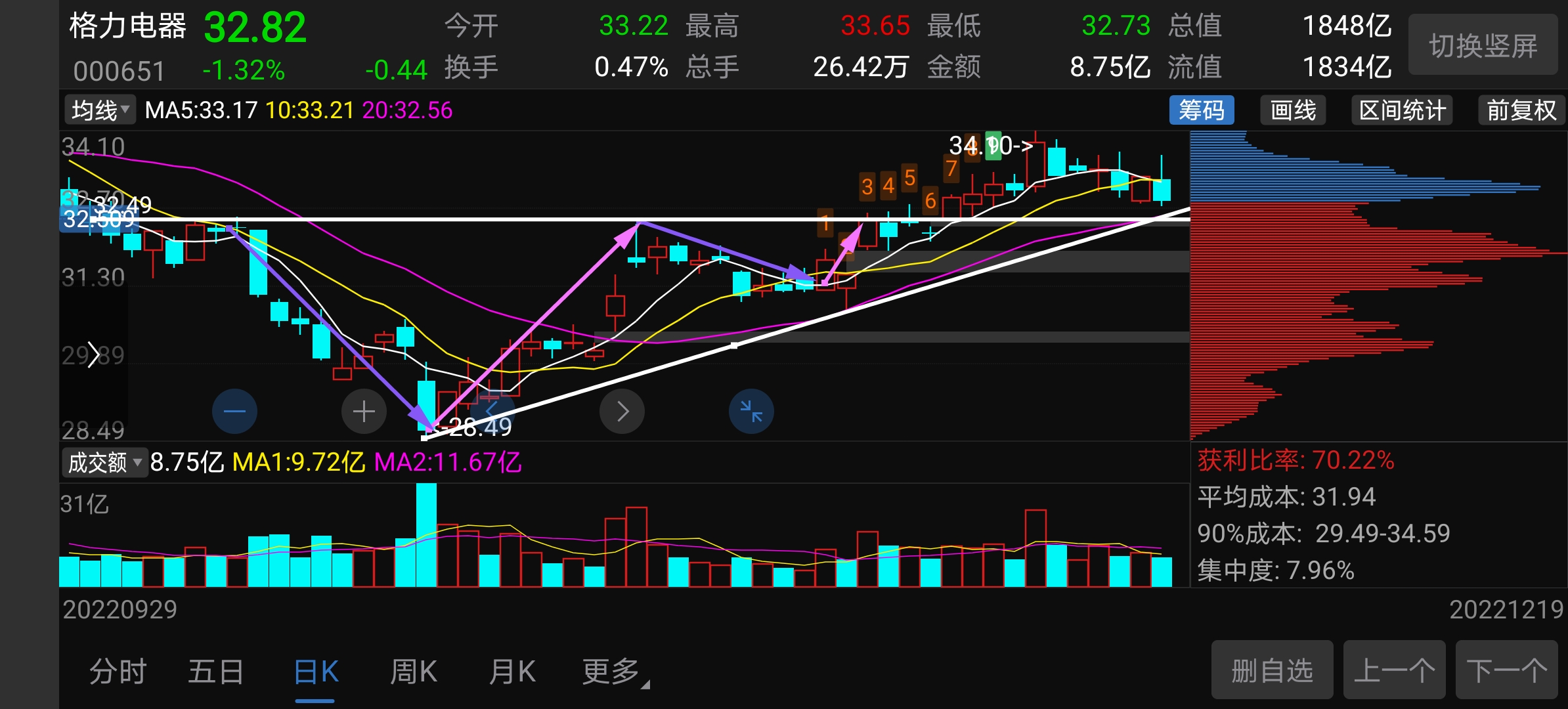Tap the 金额 8.75亿 turnover amount

click(1110, 66)
